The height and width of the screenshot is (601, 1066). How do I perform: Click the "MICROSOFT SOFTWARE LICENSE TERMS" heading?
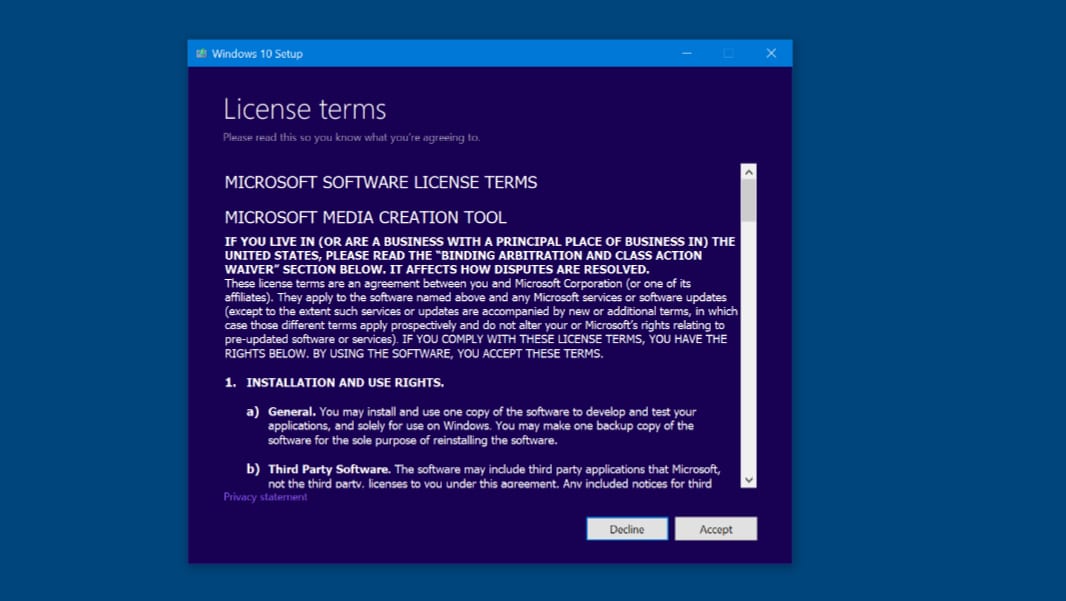[380, 182]
